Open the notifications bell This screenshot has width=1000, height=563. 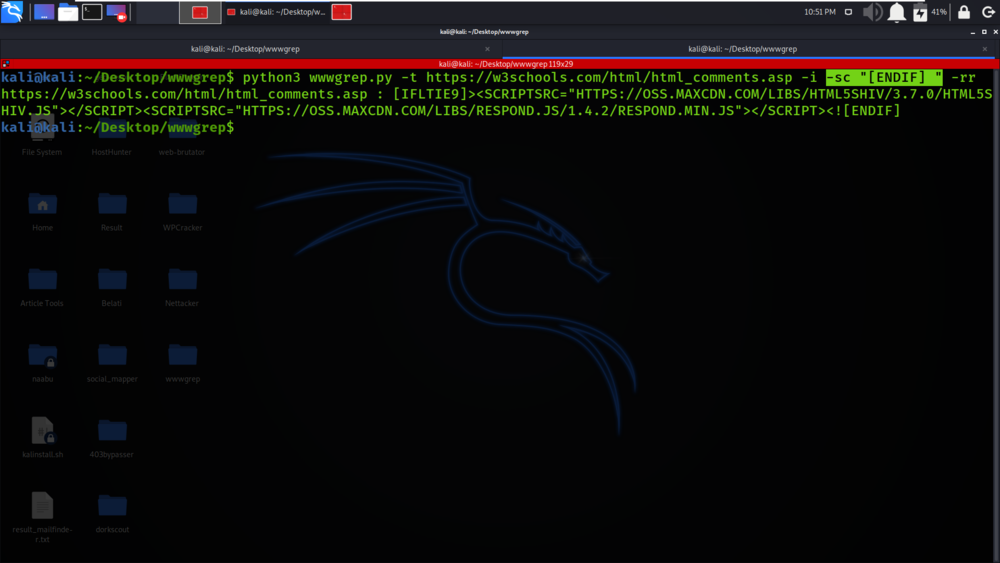897,12
